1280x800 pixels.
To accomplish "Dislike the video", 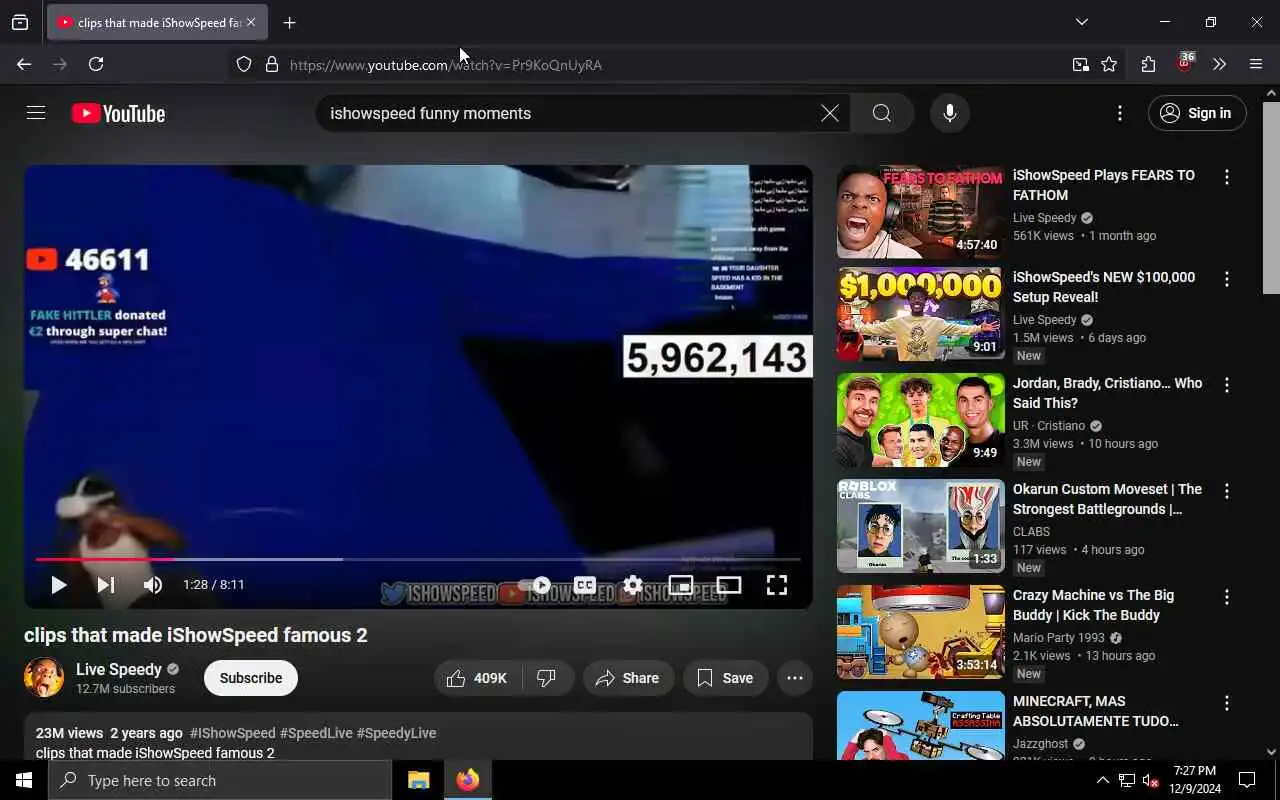I will click(547, 678).
